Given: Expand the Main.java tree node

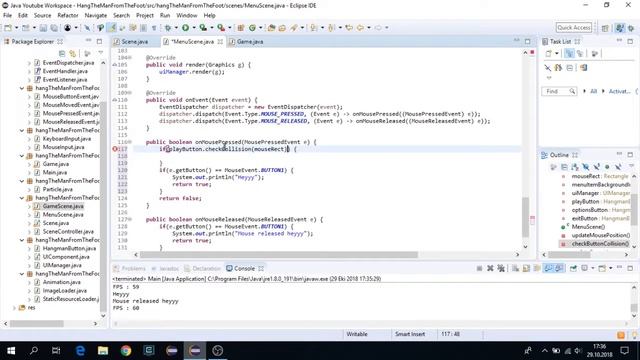Looking at the screenshot, I should click(x=29, y=173).
